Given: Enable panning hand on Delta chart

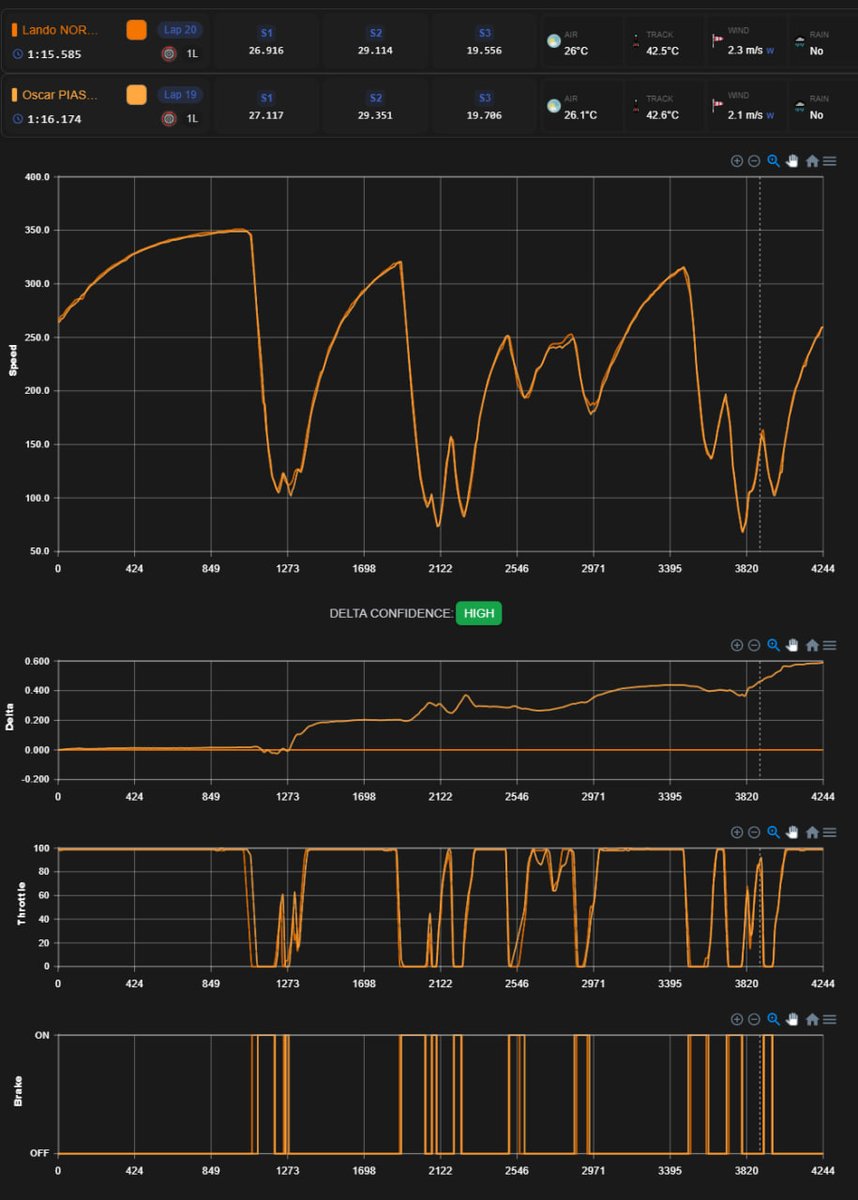Looking at the screenshot, I should [x=792, y=645].
